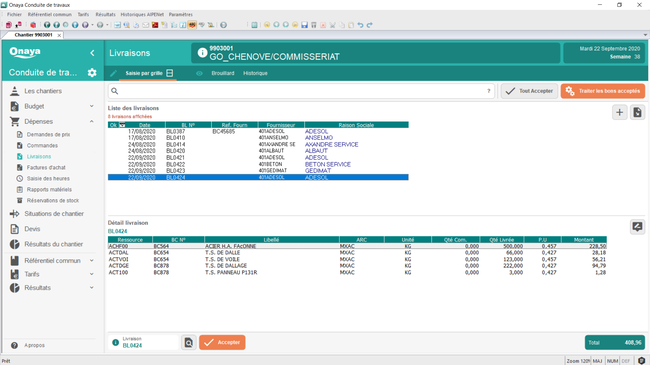Click the red PDF export toolbar icon
This screenshot has height=365, width=650.
[x=155, y=25]
